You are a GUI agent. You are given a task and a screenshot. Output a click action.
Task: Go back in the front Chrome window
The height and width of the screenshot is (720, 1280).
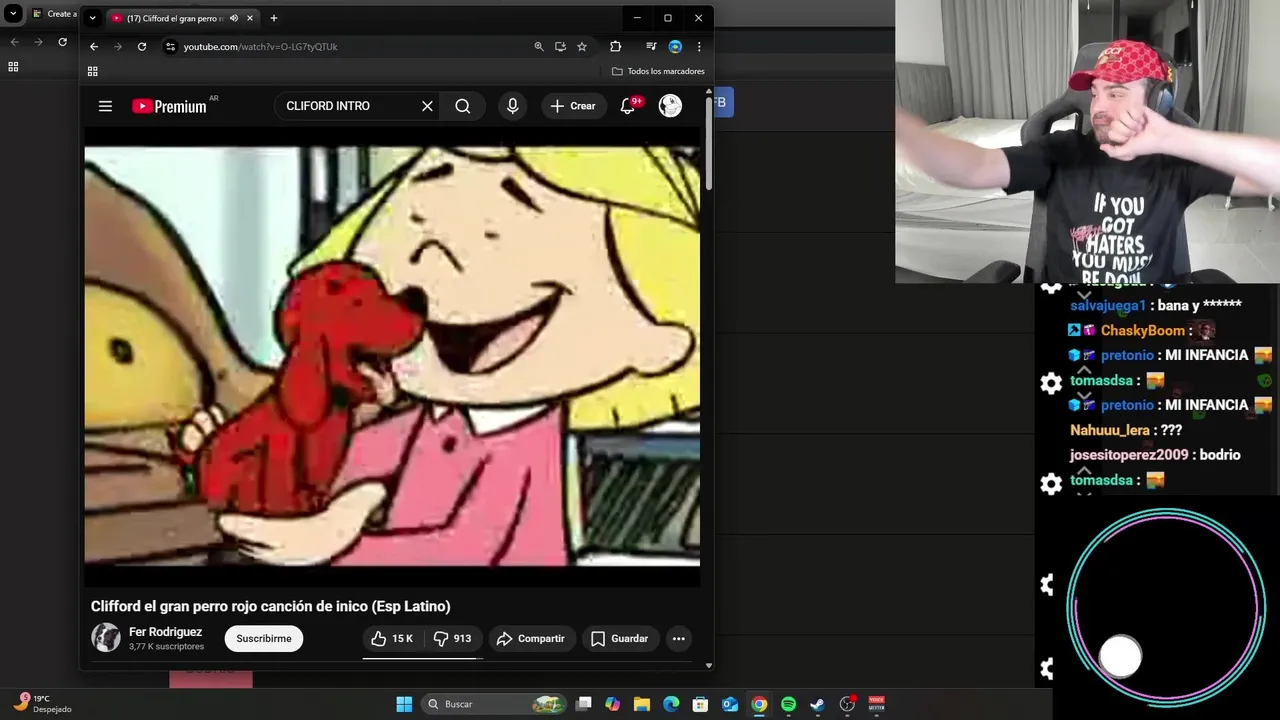coord(94,46)
